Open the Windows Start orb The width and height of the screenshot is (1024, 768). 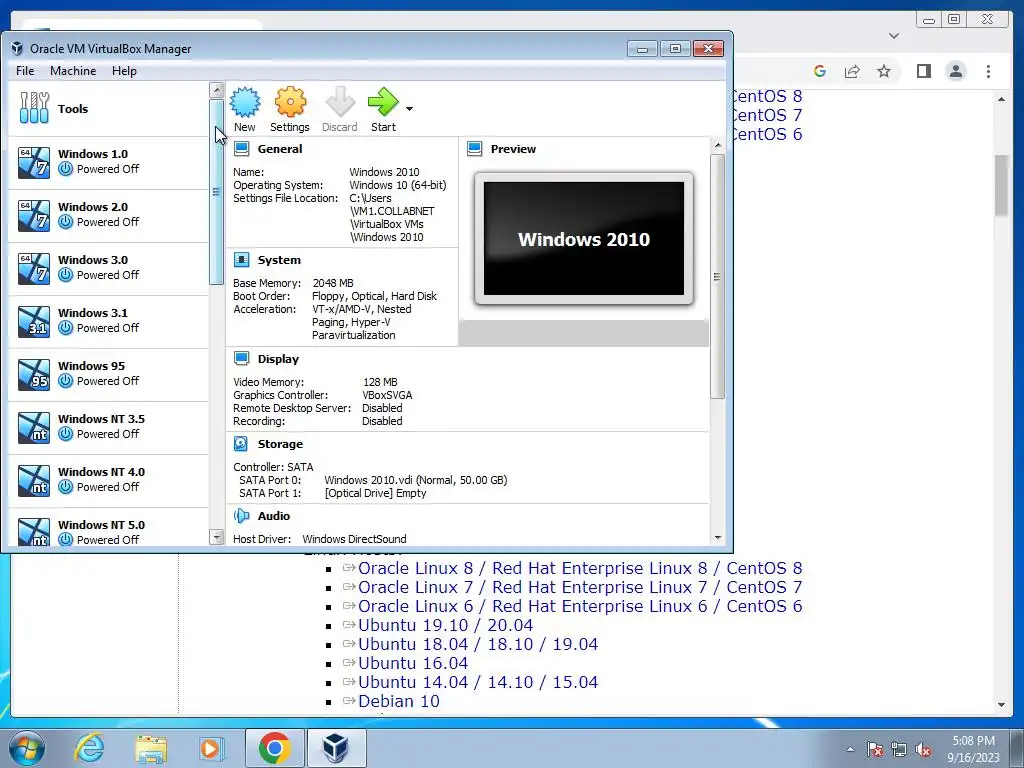tap(26, 748)
